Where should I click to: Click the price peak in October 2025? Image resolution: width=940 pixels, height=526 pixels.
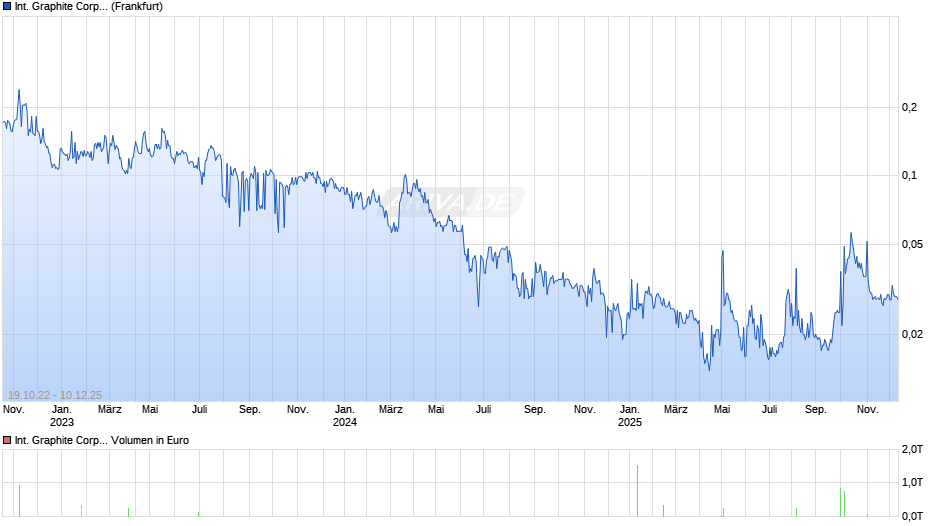[x=851, y=233]
